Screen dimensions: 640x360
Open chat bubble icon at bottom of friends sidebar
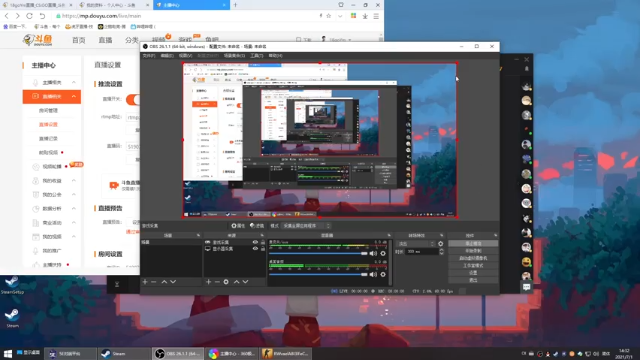(527, 287)
